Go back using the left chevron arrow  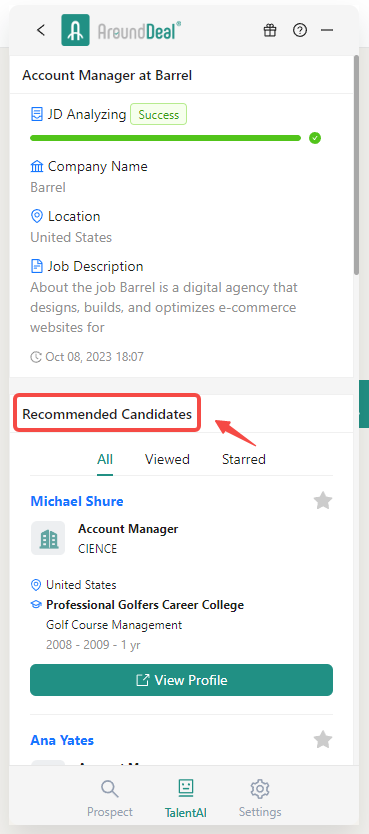pyautogui.click(x=41, y=30)
